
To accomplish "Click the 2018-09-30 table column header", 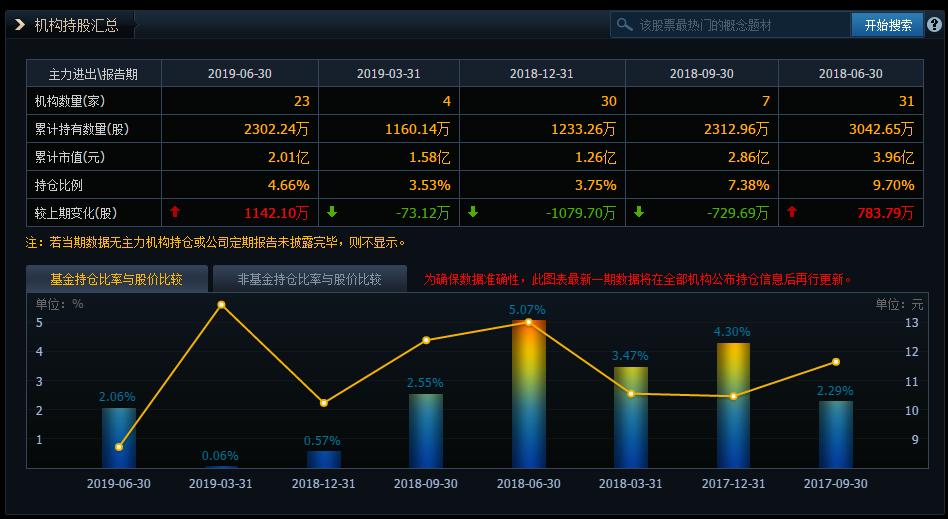I will [x=701, y=73].
